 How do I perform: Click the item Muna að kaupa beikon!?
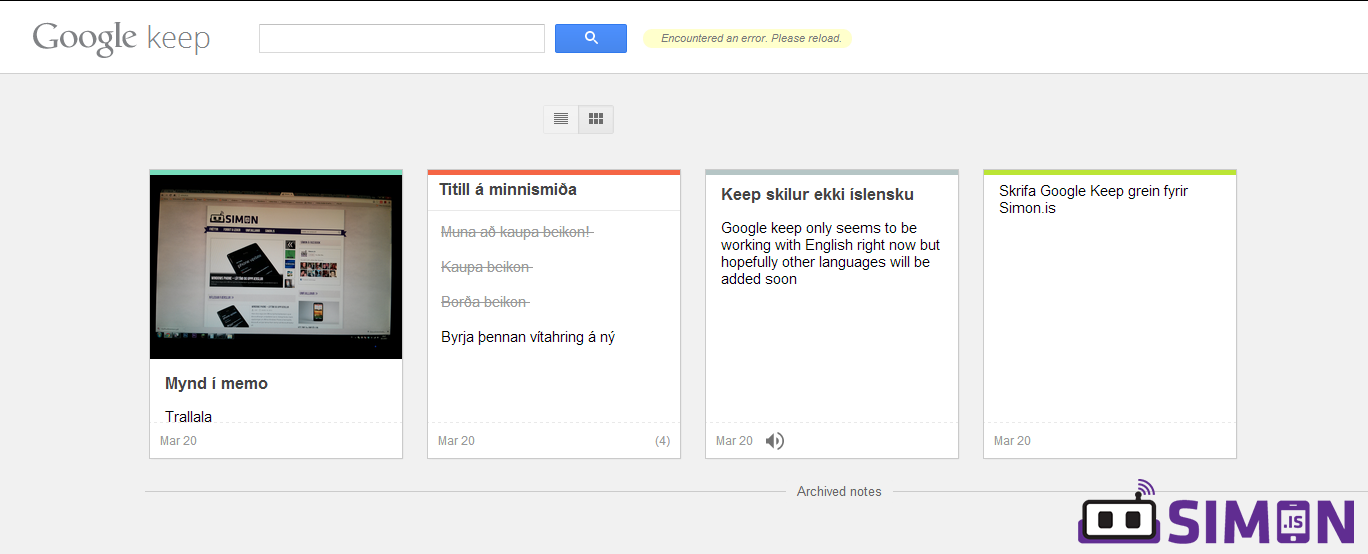[517, 232]
